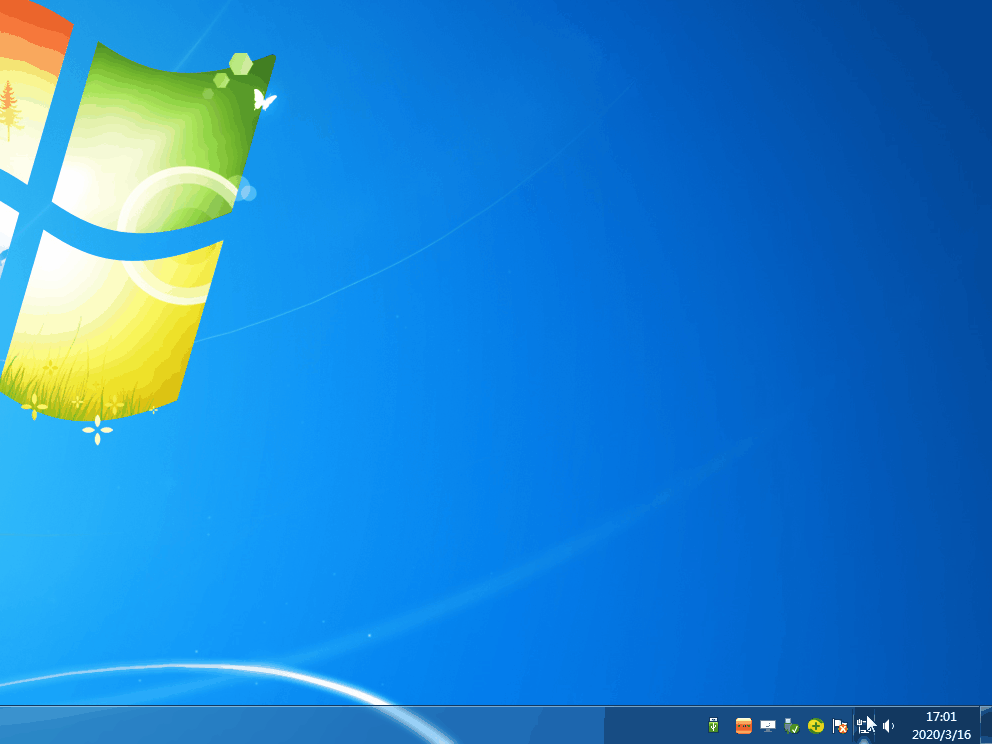Open the orange application tray icon
992x744 pixels.
pos(744,725)
